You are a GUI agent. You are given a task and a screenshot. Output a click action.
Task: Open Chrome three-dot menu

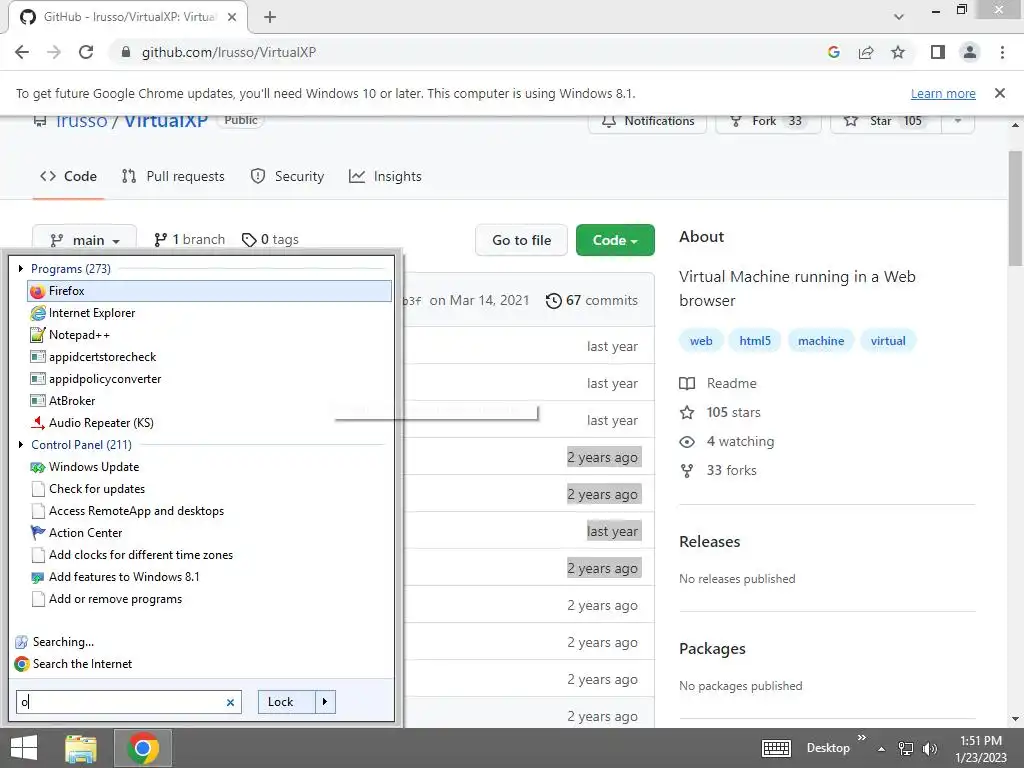coord(1002,52)
